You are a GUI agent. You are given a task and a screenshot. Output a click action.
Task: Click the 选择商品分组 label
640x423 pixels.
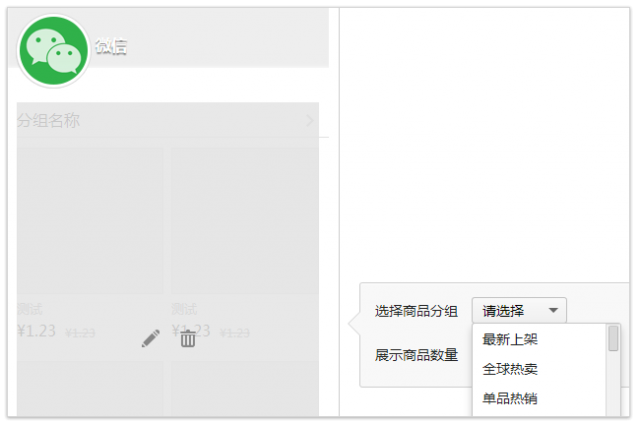click(x=416, y=310)
